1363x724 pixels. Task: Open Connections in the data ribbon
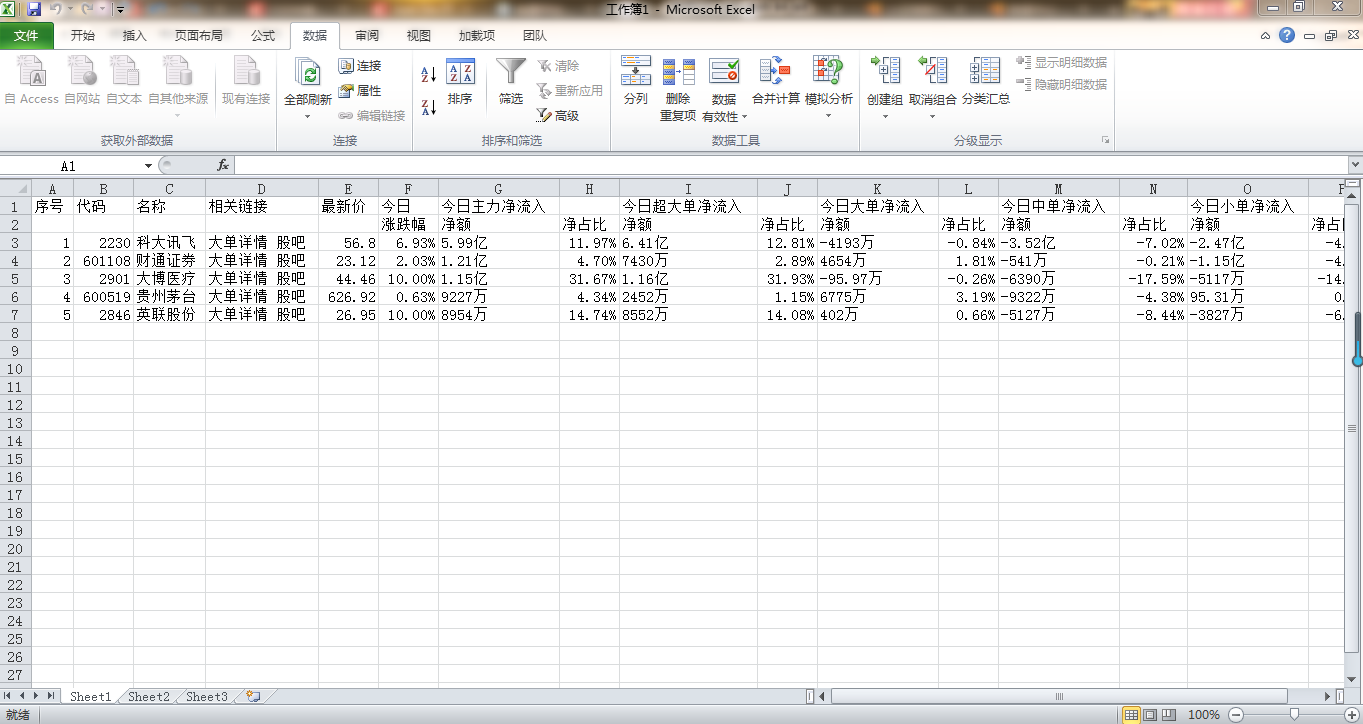(x=360, y=66)
